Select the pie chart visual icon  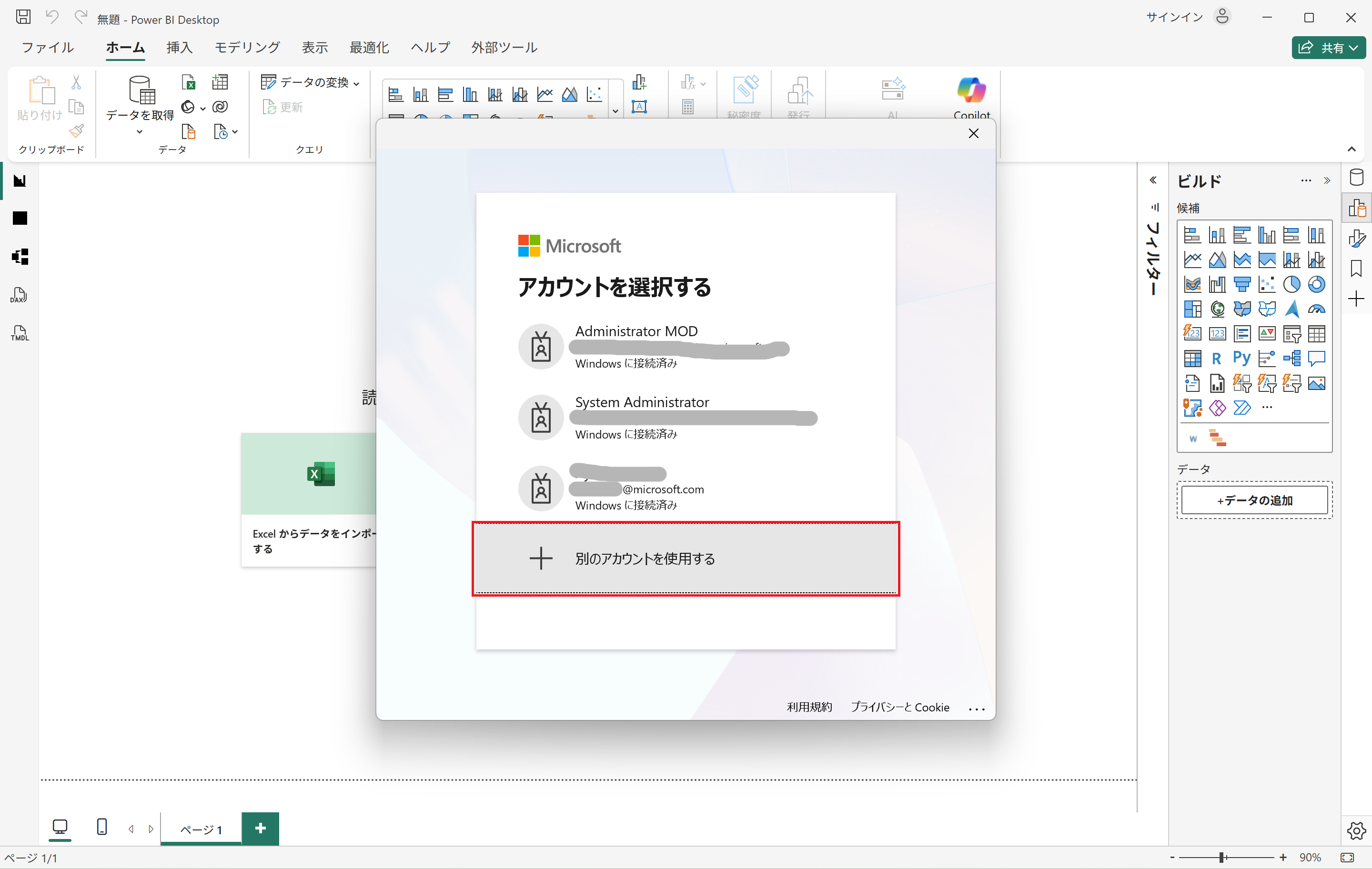click(1291, 284)
